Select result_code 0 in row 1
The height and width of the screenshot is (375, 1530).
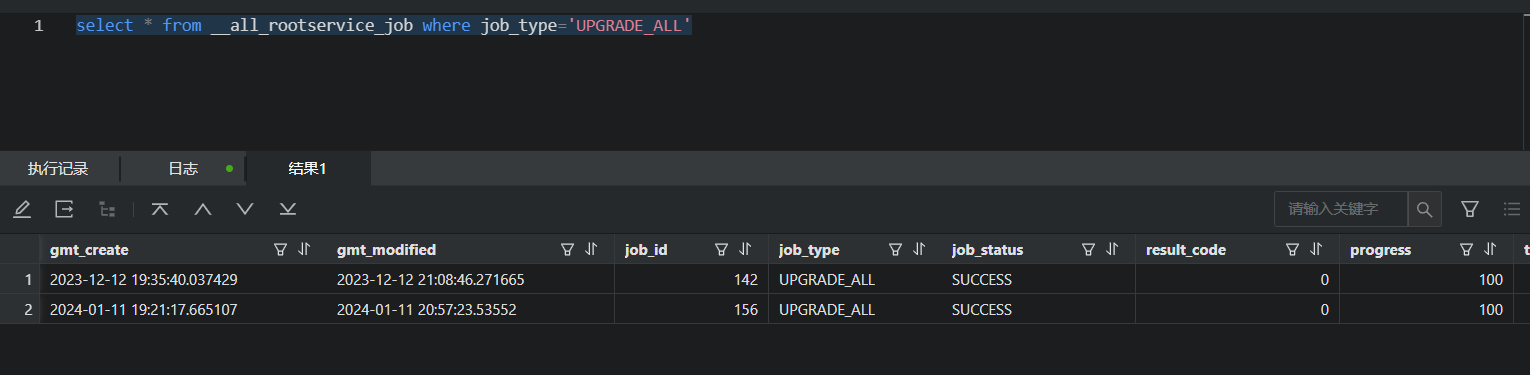(1238, 279)
